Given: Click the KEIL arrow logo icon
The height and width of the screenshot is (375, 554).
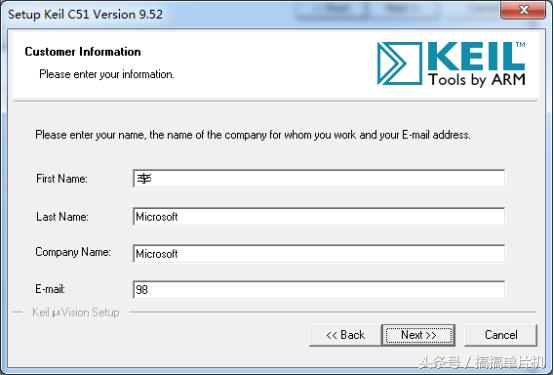Looking at the screenshot, I should coord(400,64).
